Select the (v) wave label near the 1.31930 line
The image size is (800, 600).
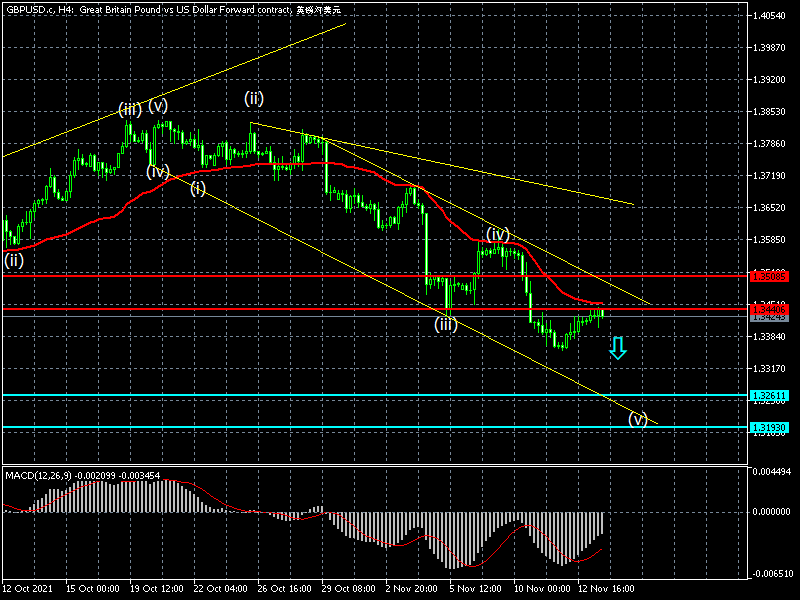(x=637, y=419)
